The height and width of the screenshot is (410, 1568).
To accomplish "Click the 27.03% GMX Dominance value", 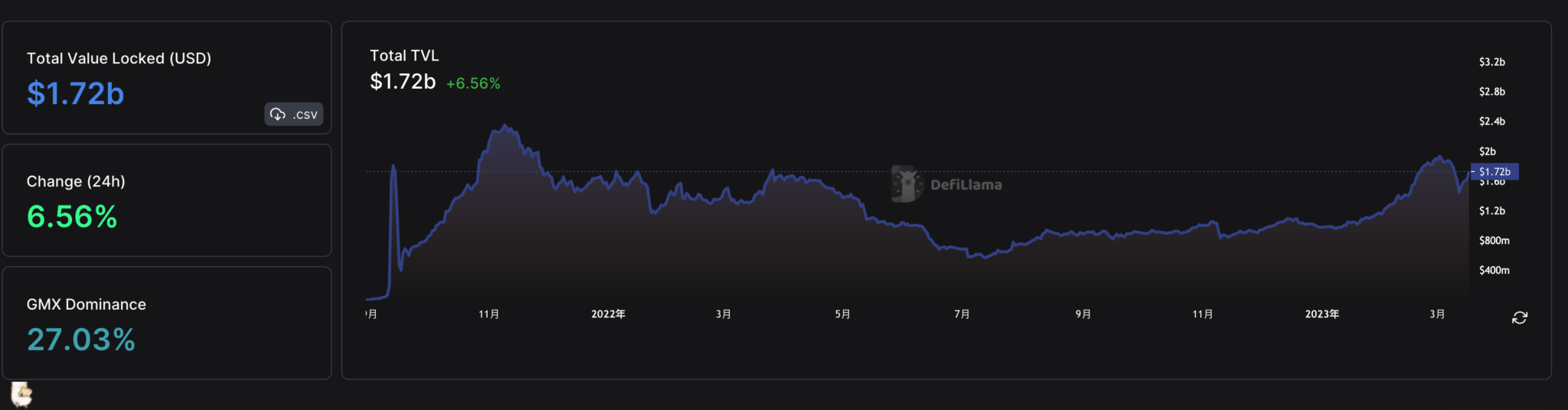I will pos(81,340).
